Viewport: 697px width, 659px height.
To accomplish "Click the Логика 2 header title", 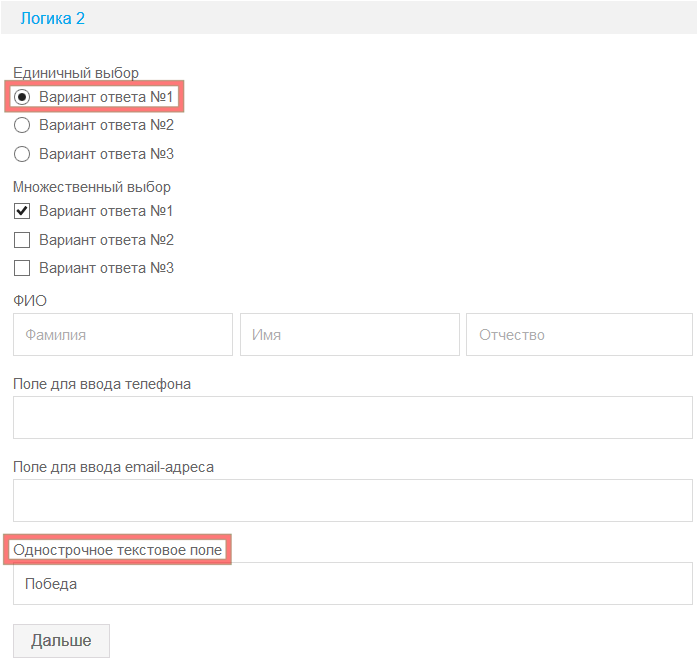I will (52, 18).
